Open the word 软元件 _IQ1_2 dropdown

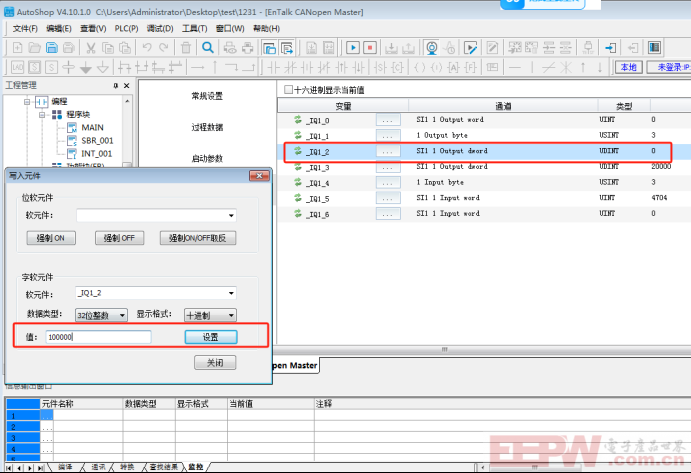(231, 293)
